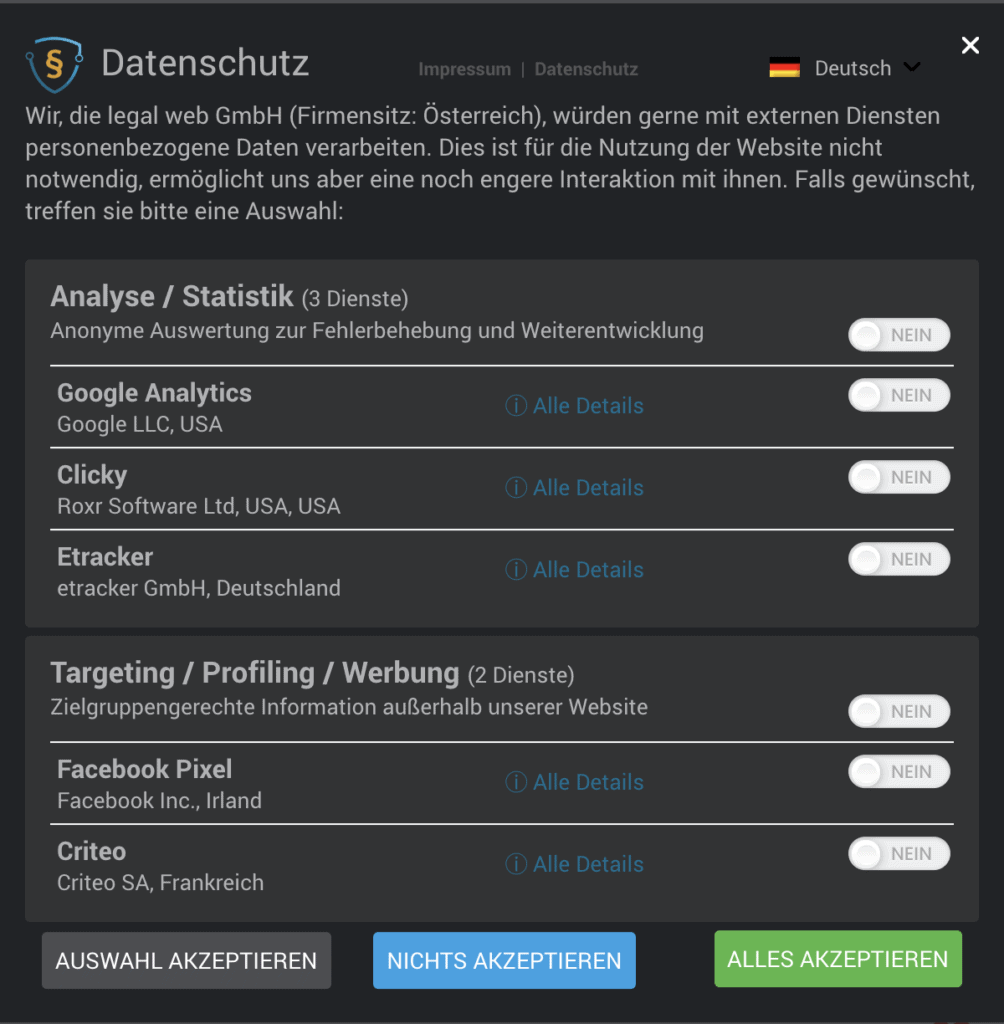The image size is (1004, 1024).
Task: Enable the Analyse / Statistik group toggle
Action: pos(898,335)
